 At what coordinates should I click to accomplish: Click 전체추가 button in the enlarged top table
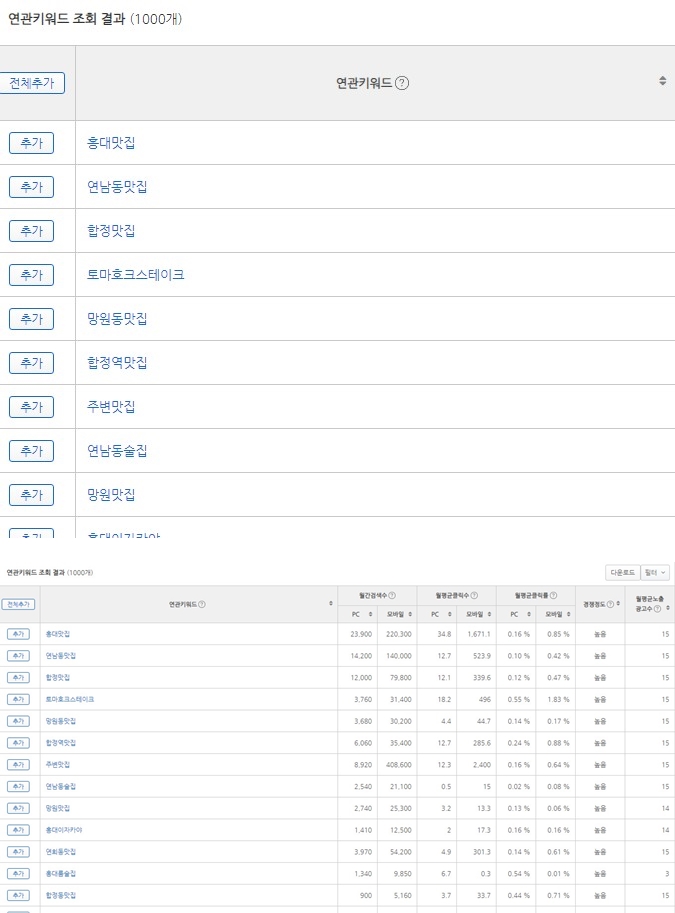coord(31,83)
